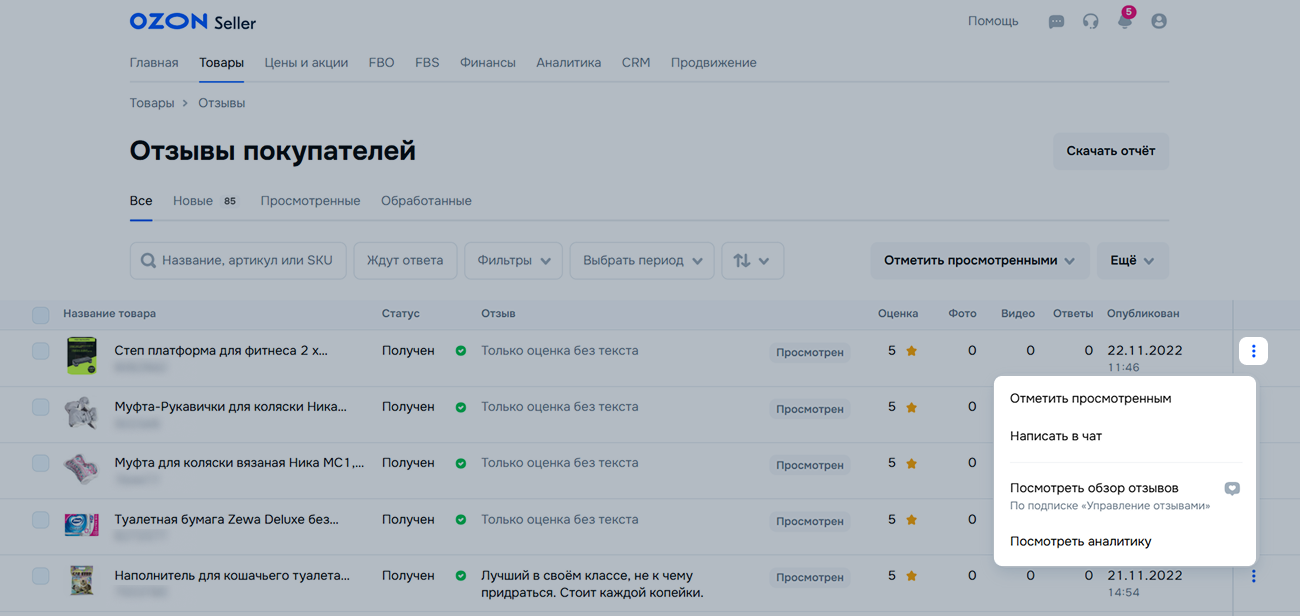Open the Выбрать период dropdown
The width and height of the screenshot is (1300, 616).
(x=642, y=261)
